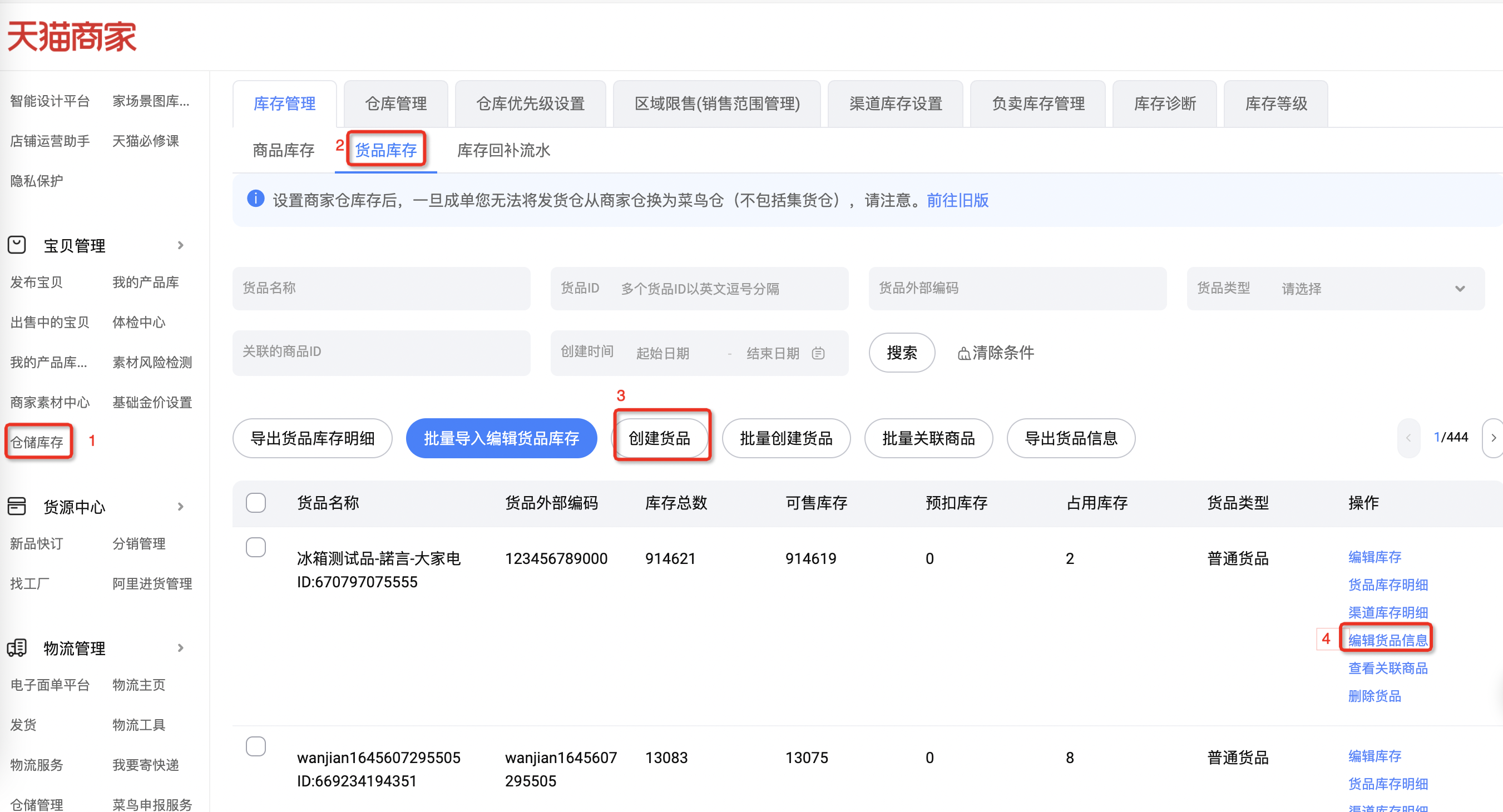Open 天猫必修课 in sidebar
The height and width of the screenshot is (812, 1503).
click(146, 141)
